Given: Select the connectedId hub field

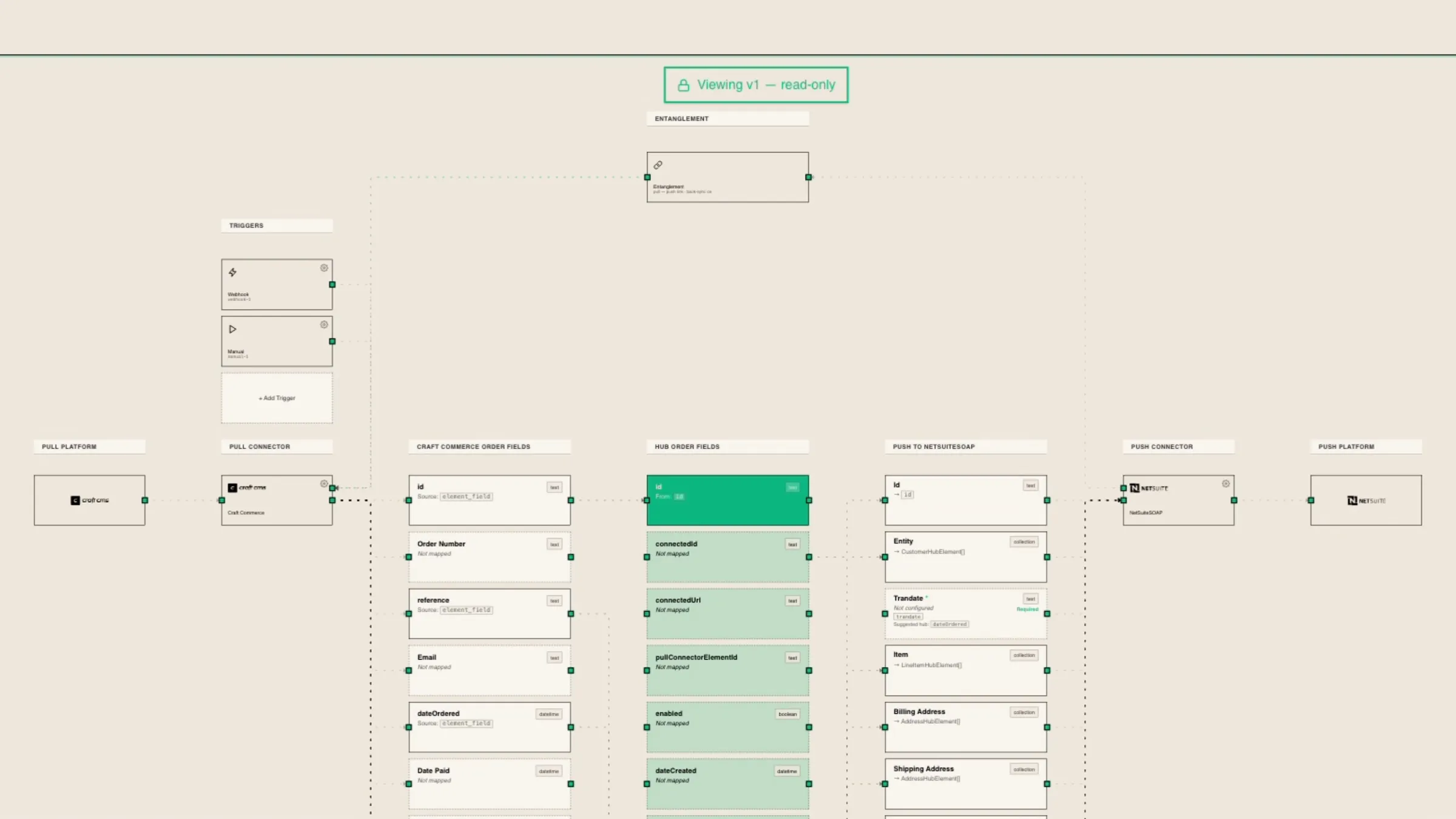Looking at the screenshot, I should coord(727,557).
